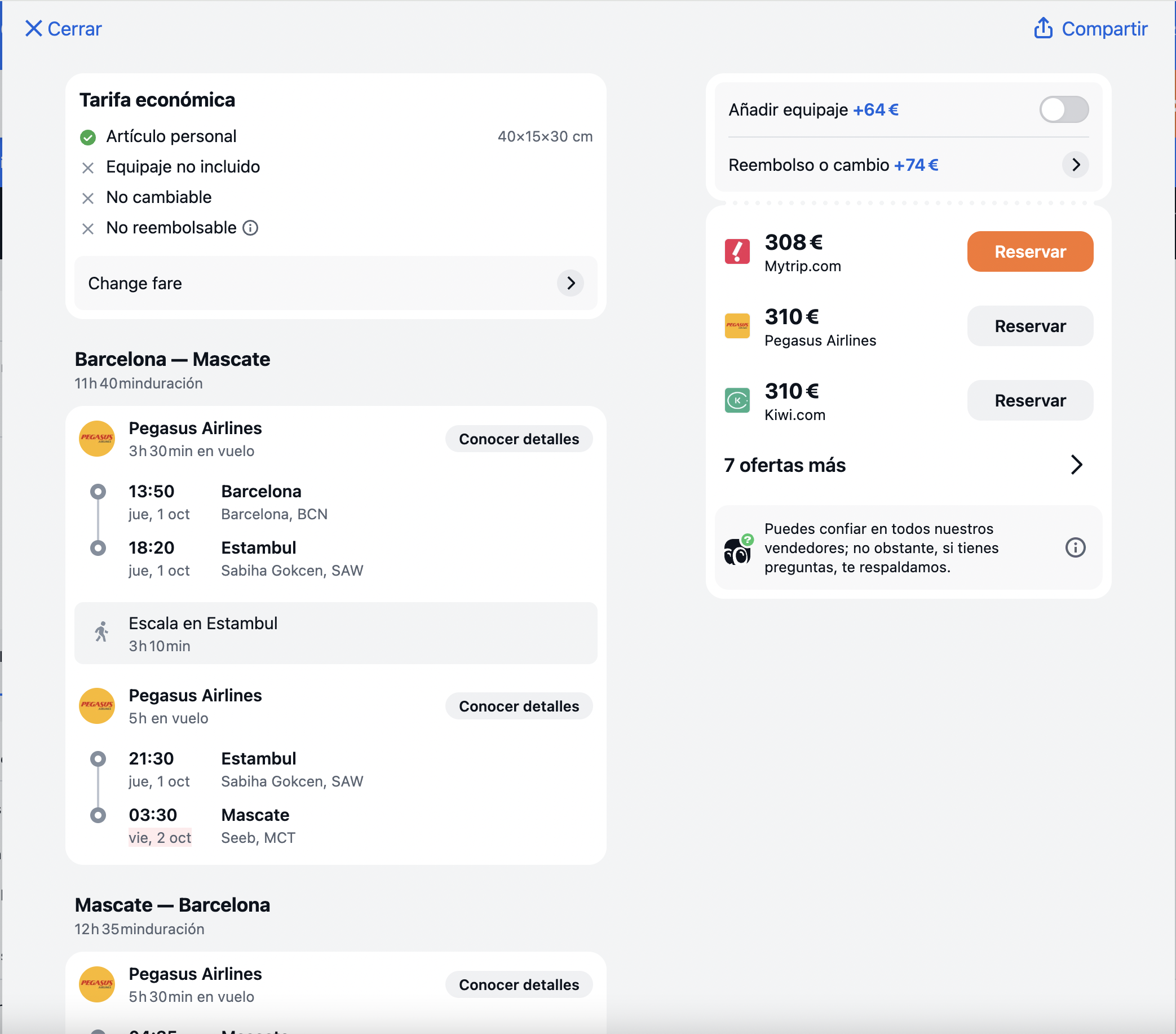1176x1034 pixels.
Task: Click the X icon beside Equipaje no incluido
Action: tap(87, 167)
